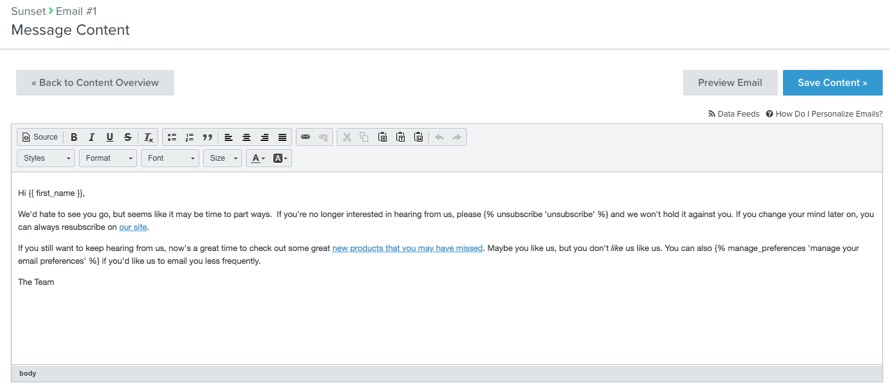Toggle Source view in editor
Viewport: 890px width, 390px height.
[40, 137]
